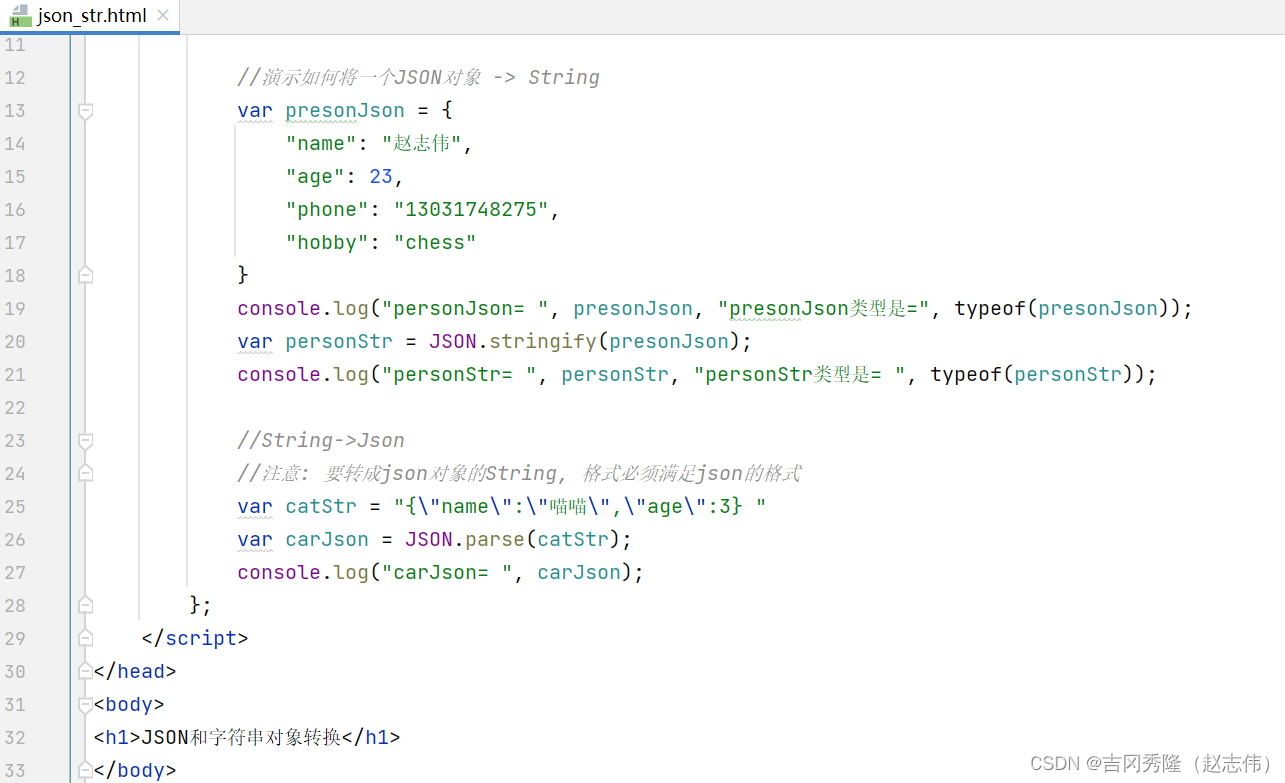Select the json_str.html editor tab
This screenshot has width=1285, height=783.
90,15
